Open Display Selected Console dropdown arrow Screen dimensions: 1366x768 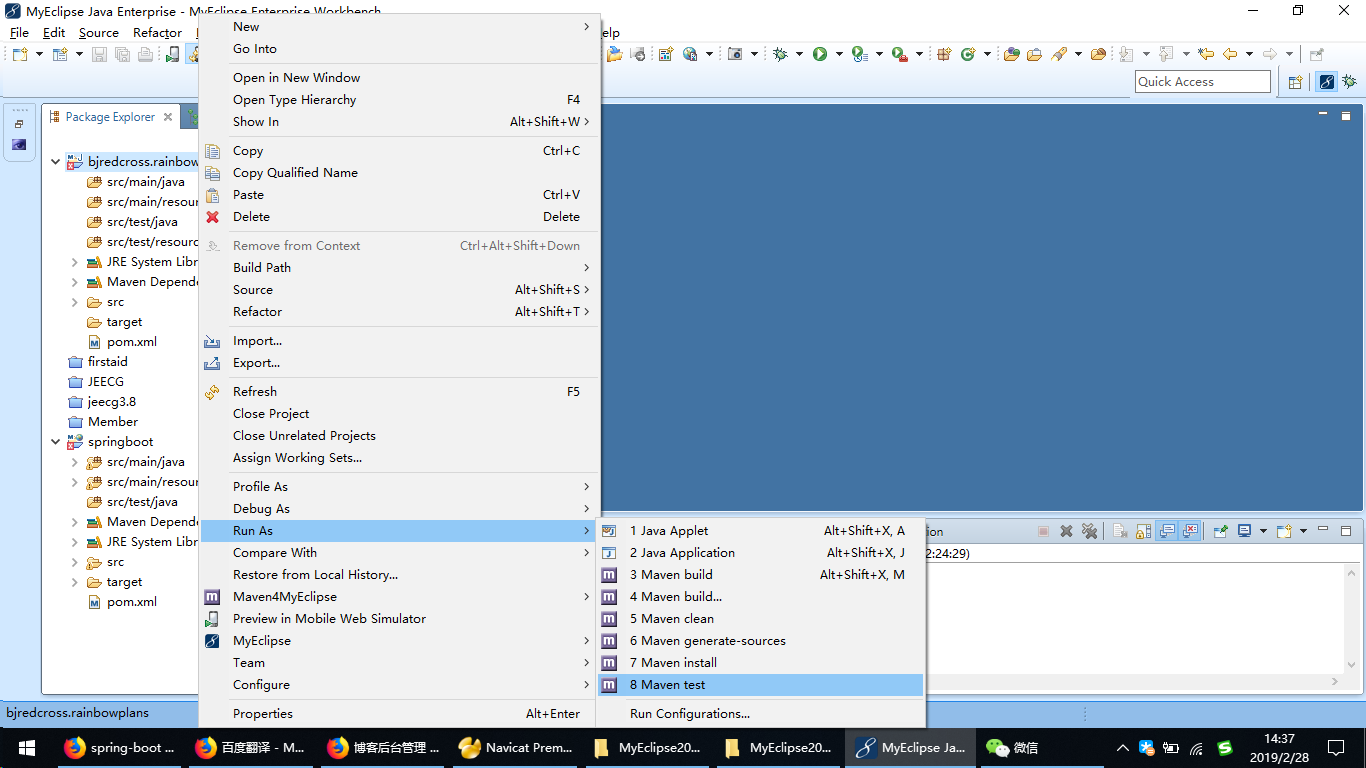pyautogui.click(x=1263, y=531)
